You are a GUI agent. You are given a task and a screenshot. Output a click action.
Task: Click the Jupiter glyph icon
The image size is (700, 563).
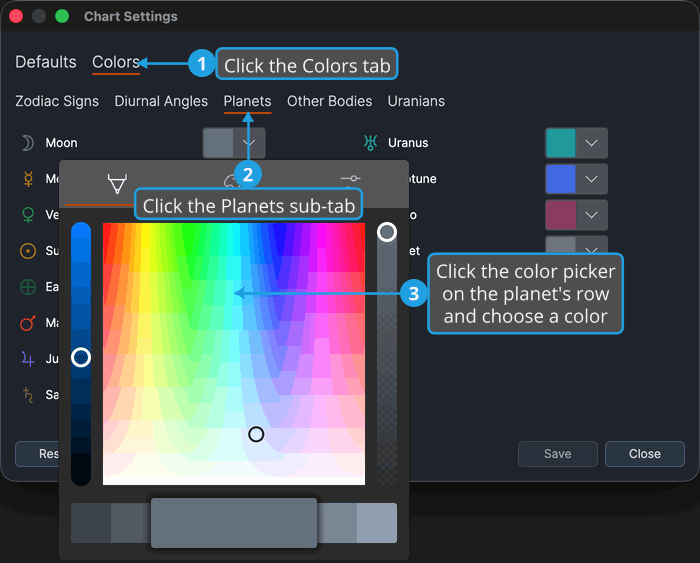(28, 359)
